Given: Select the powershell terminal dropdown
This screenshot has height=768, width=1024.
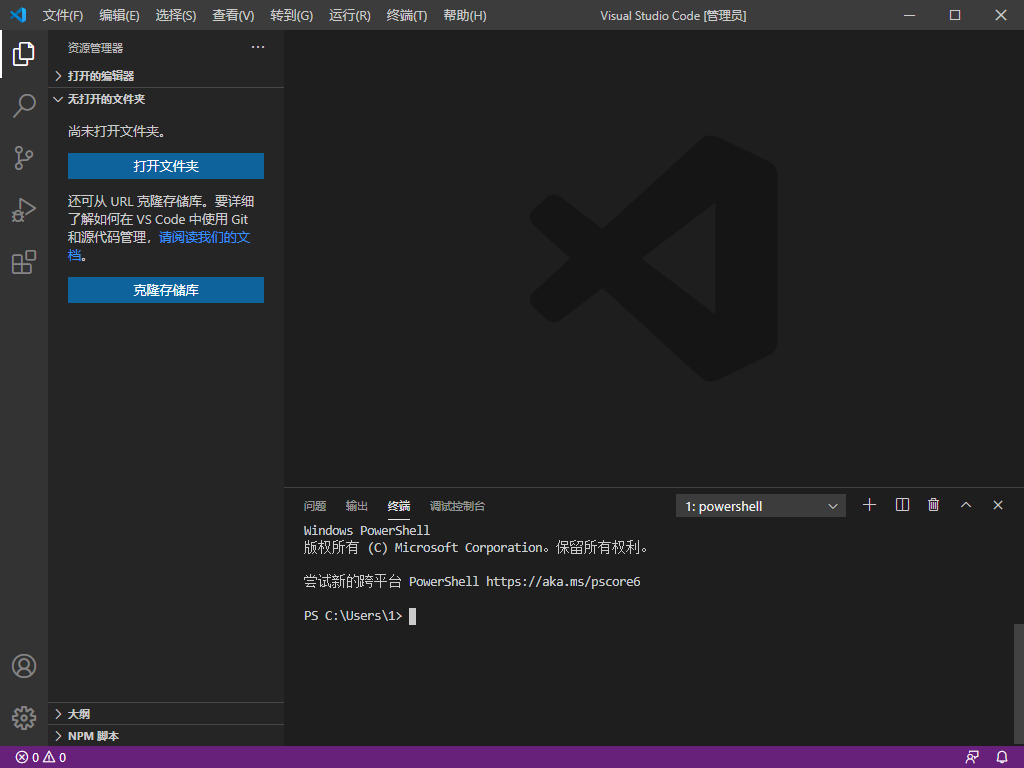Looking at the screenshot, I should click(761, 506).
